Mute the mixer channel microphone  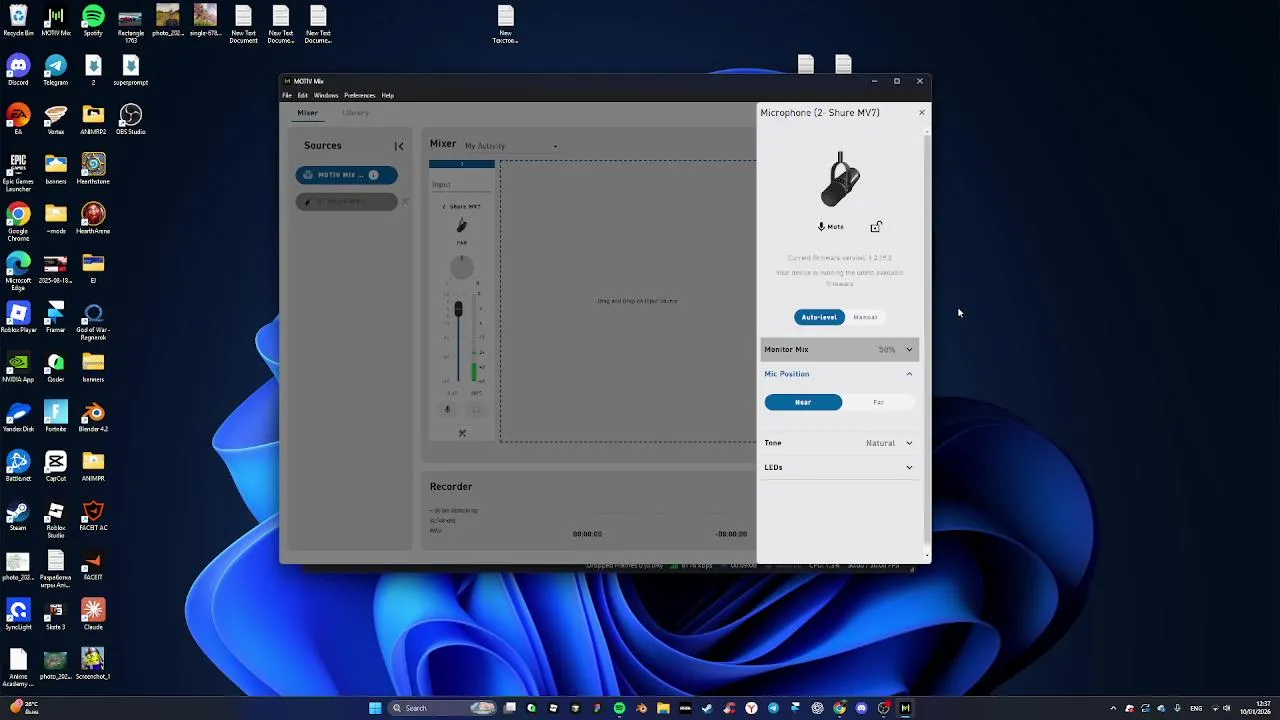coord(447,408)
